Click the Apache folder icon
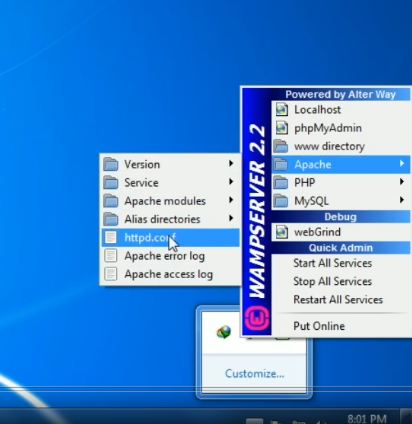The height and width of the screenshot is (424, 412). (281, 164)
